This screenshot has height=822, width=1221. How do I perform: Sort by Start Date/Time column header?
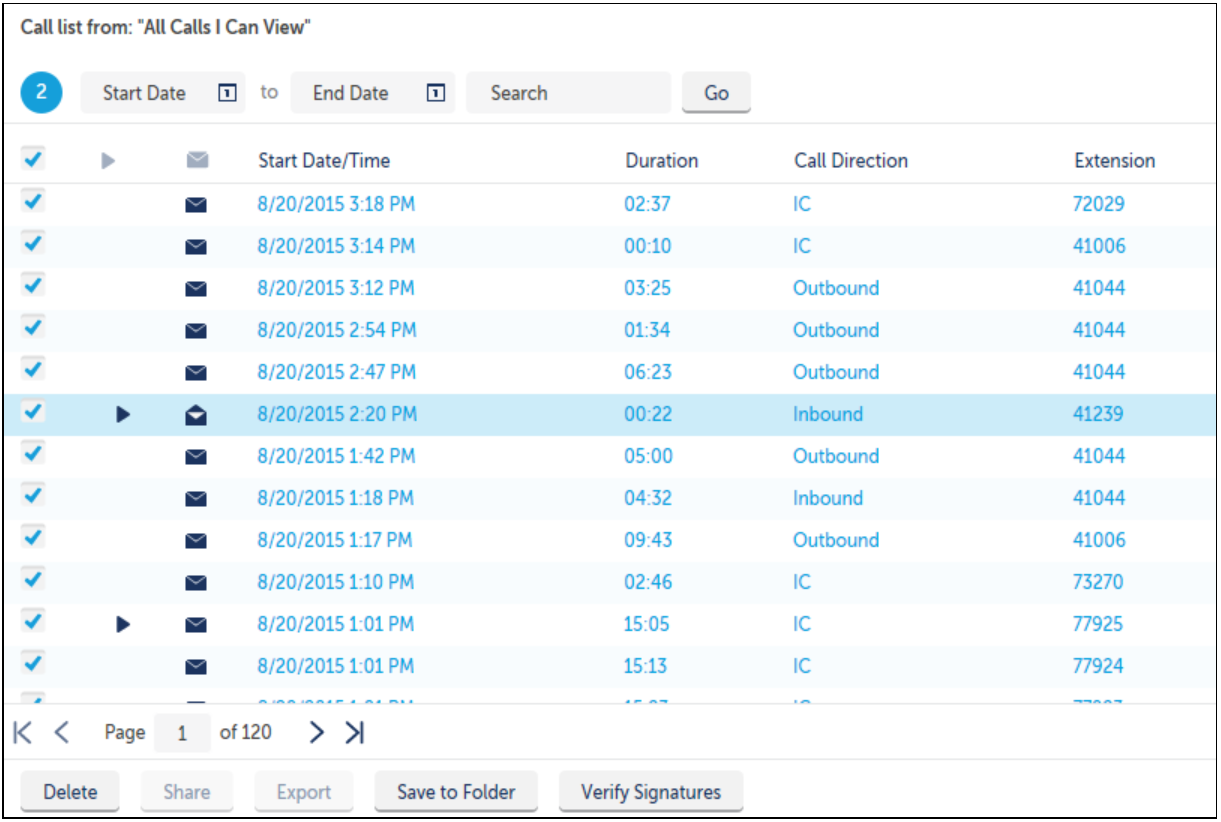pyautogui.click(x=324, y=161)
